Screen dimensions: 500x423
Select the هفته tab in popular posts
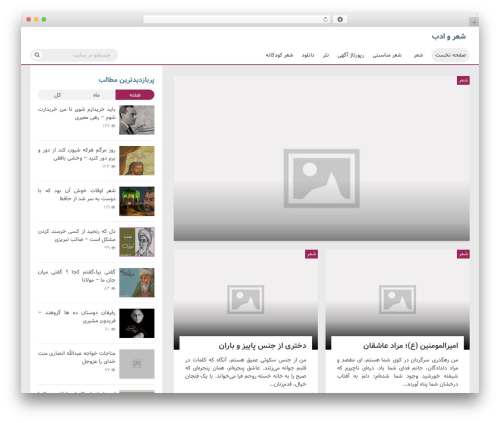tap(135, 95)
